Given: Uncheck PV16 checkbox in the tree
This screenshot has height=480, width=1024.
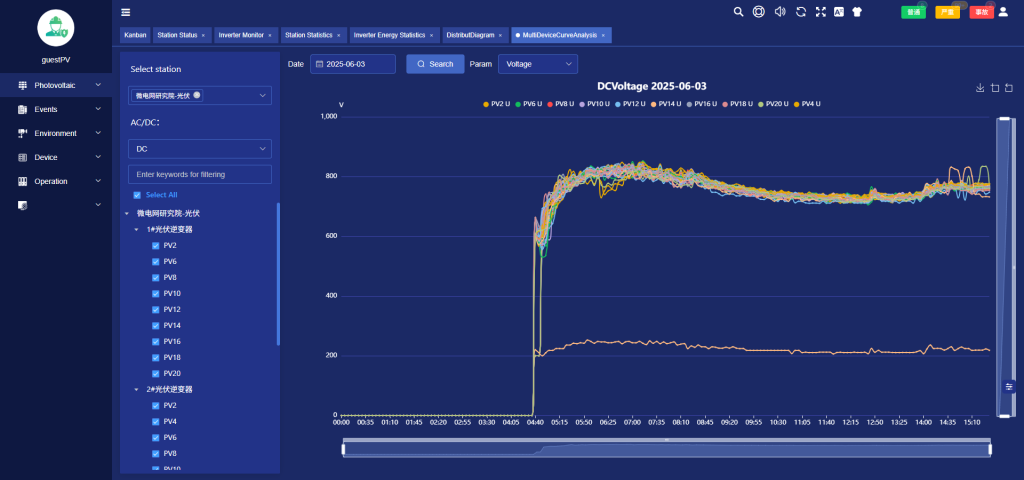Looking at the screenshot, I should pos(155,342).
